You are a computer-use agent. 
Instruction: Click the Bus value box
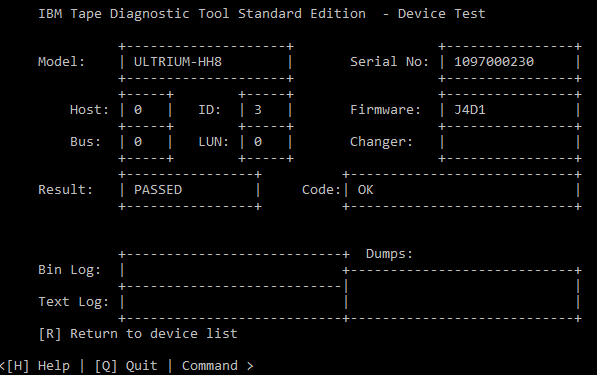click(x=146, y=142)
